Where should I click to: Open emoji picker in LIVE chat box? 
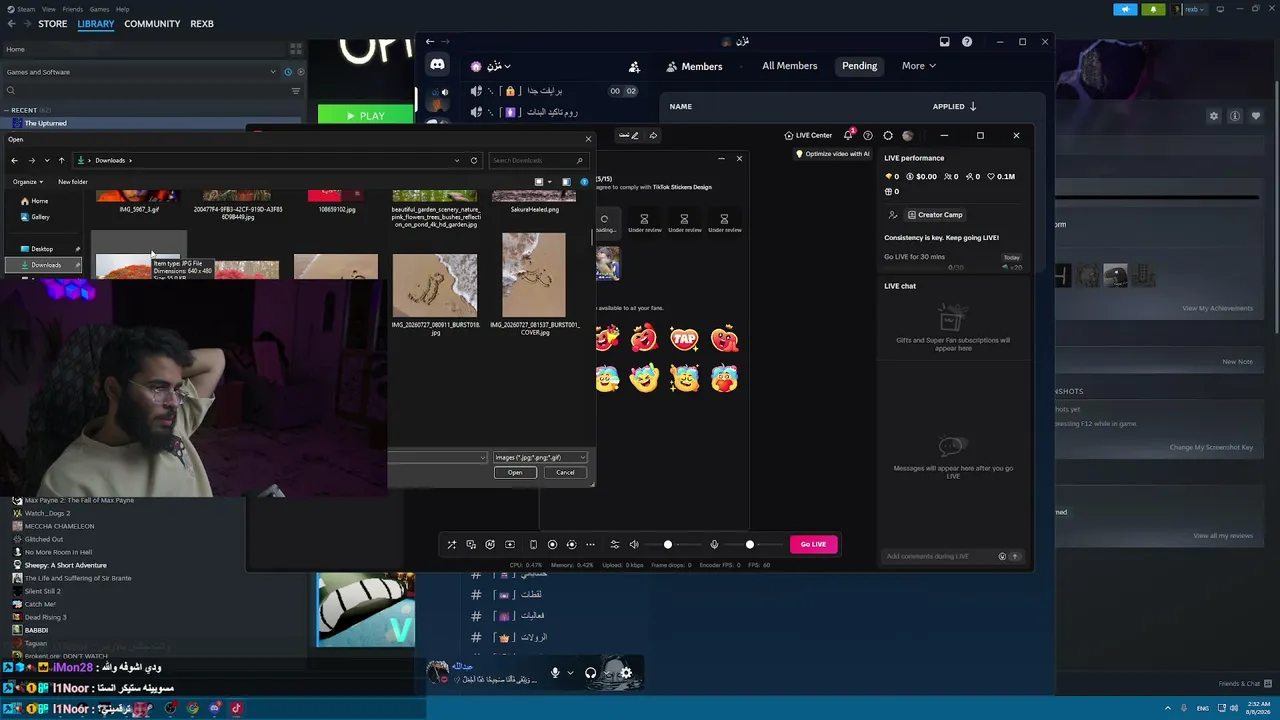point(1002,556)
